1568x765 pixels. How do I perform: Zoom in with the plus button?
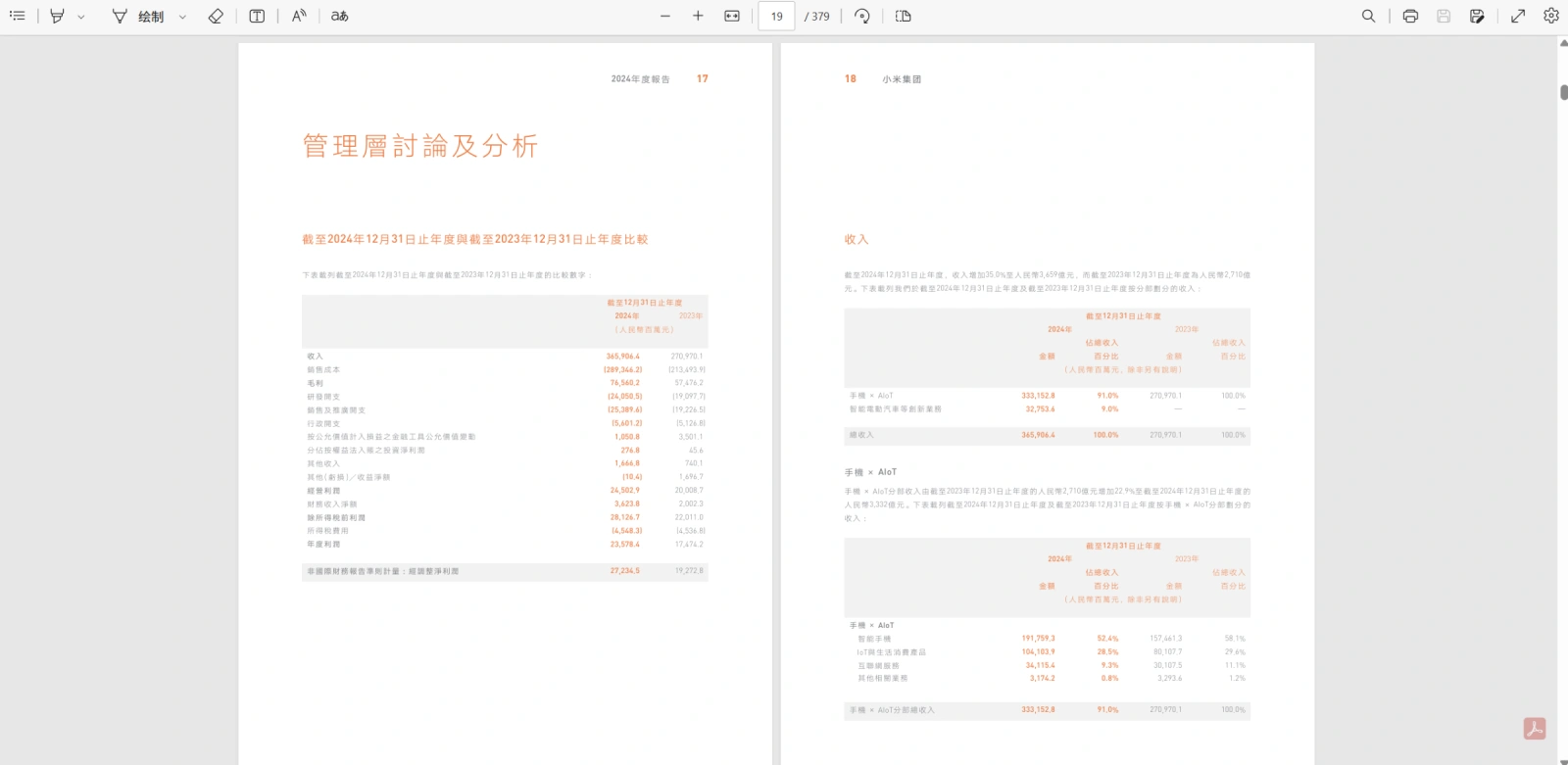click(x=698, y=16)
